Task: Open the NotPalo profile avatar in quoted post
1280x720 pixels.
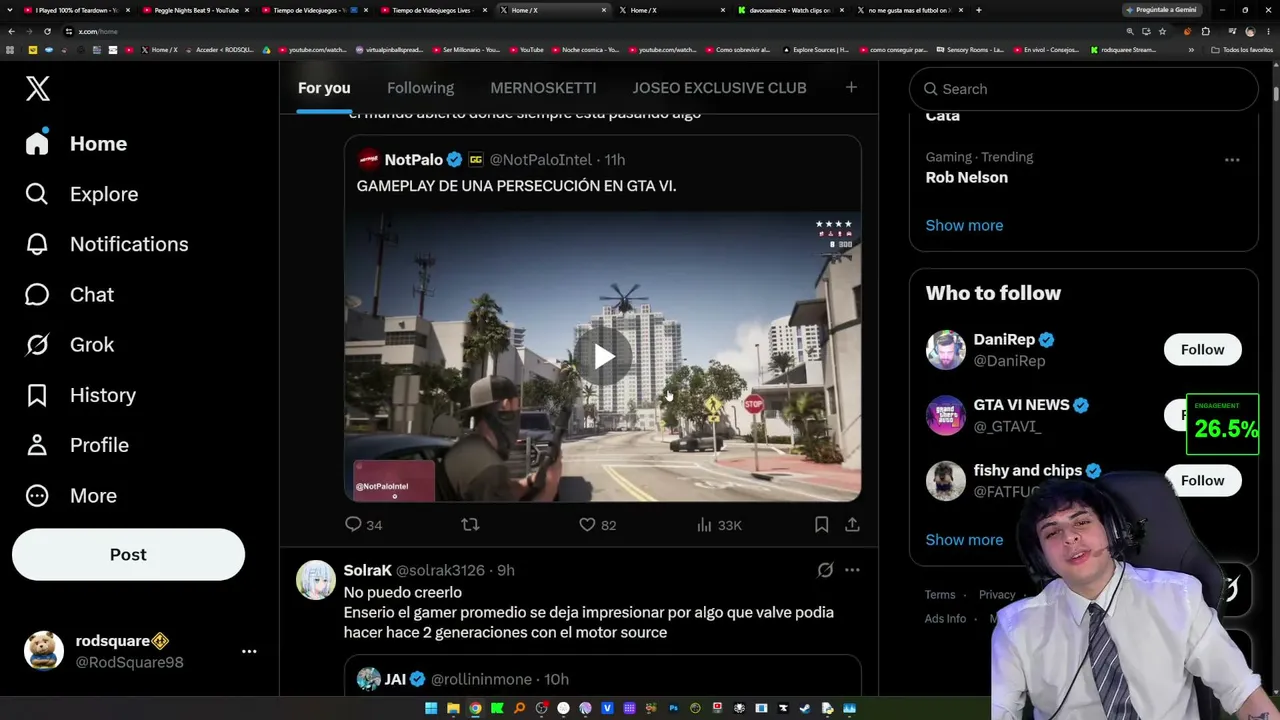Action: [368, 160]
